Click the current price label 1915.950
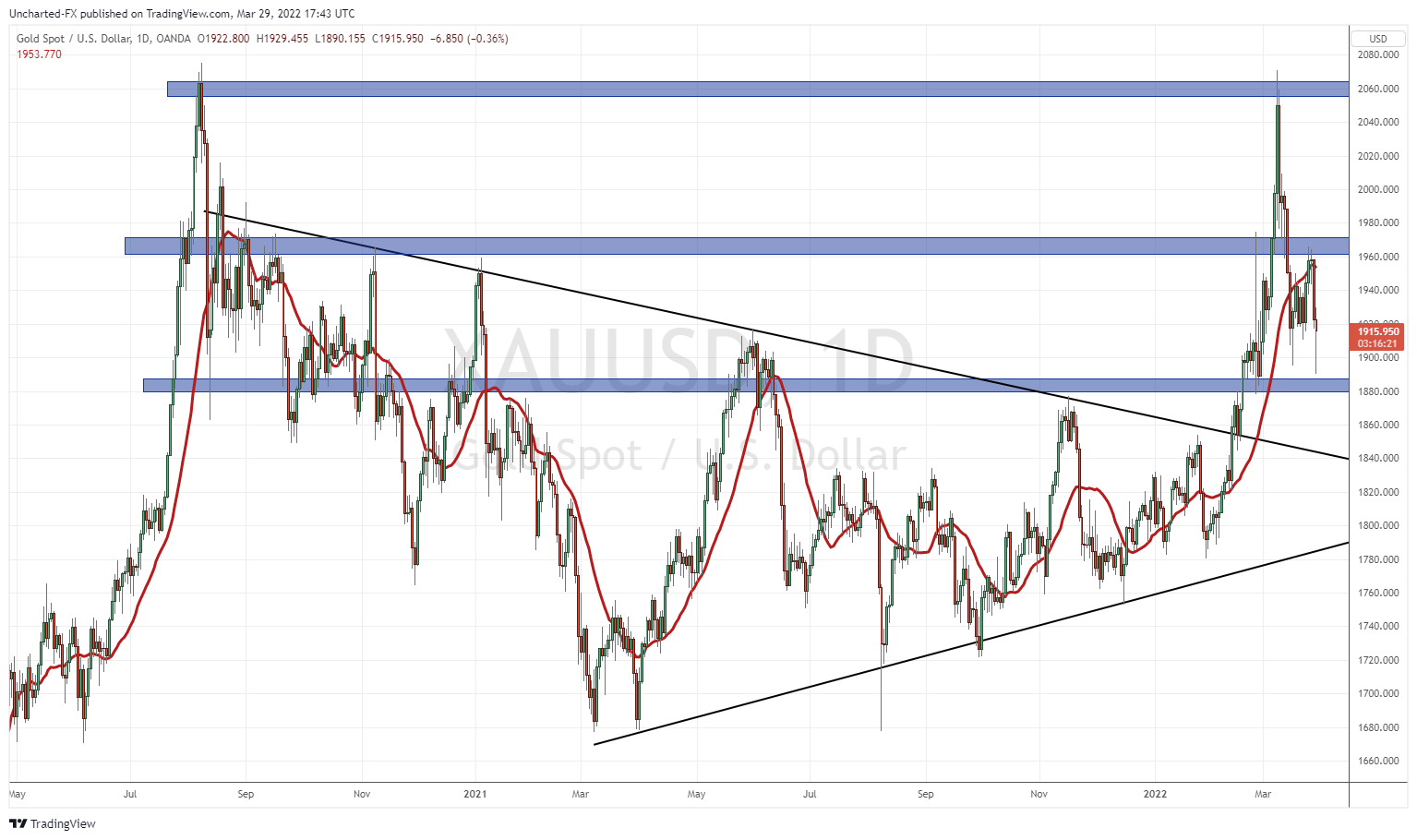Viewport: 1417px width, 840px height. click(x=1377, y=331)
